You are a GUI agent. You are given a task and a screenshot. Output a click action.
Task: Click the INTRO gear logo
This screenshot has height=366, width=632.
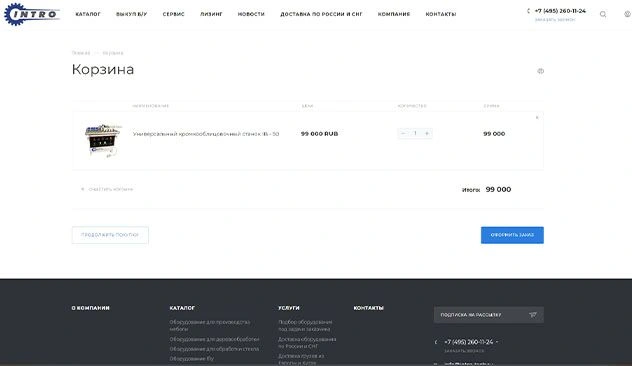point(32,14)
